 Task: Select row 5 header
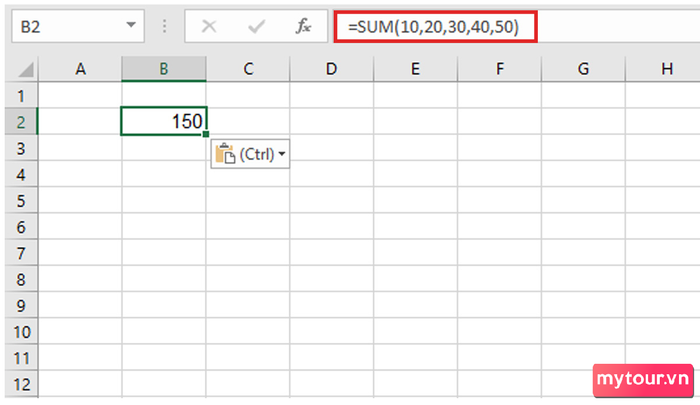21,200
